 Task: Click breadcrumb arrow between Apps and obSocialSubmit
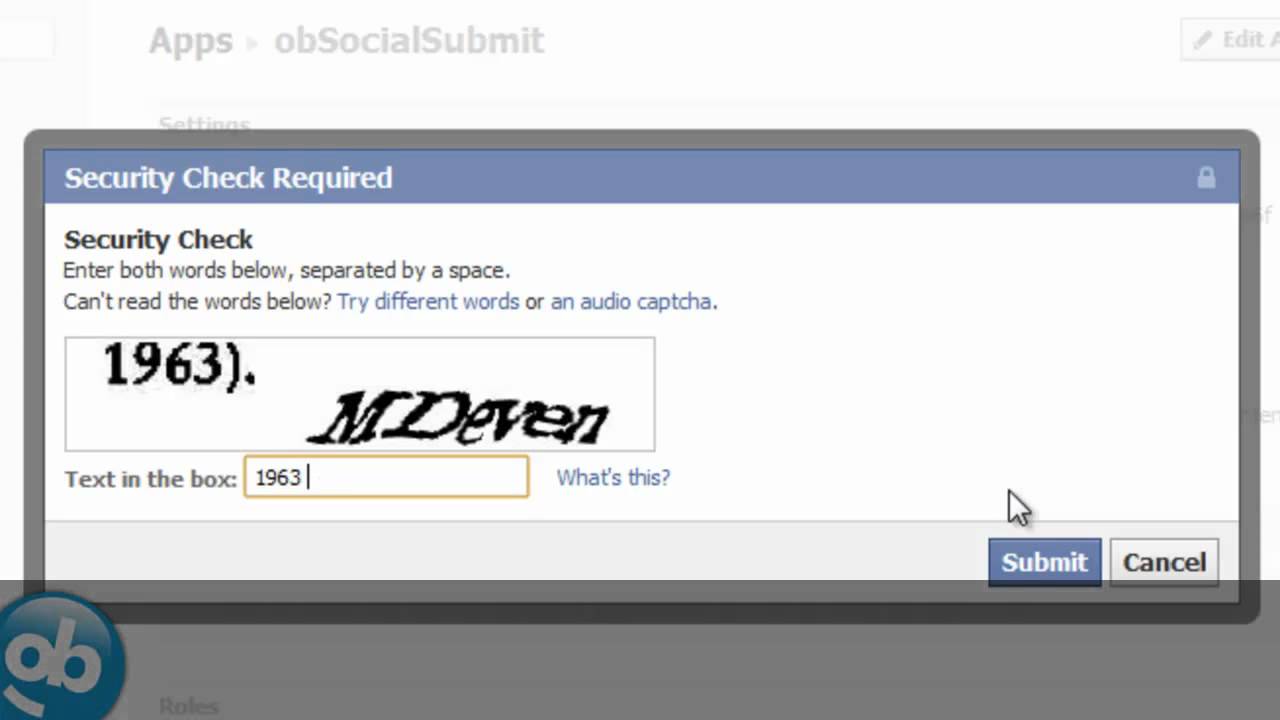point(253,44)
